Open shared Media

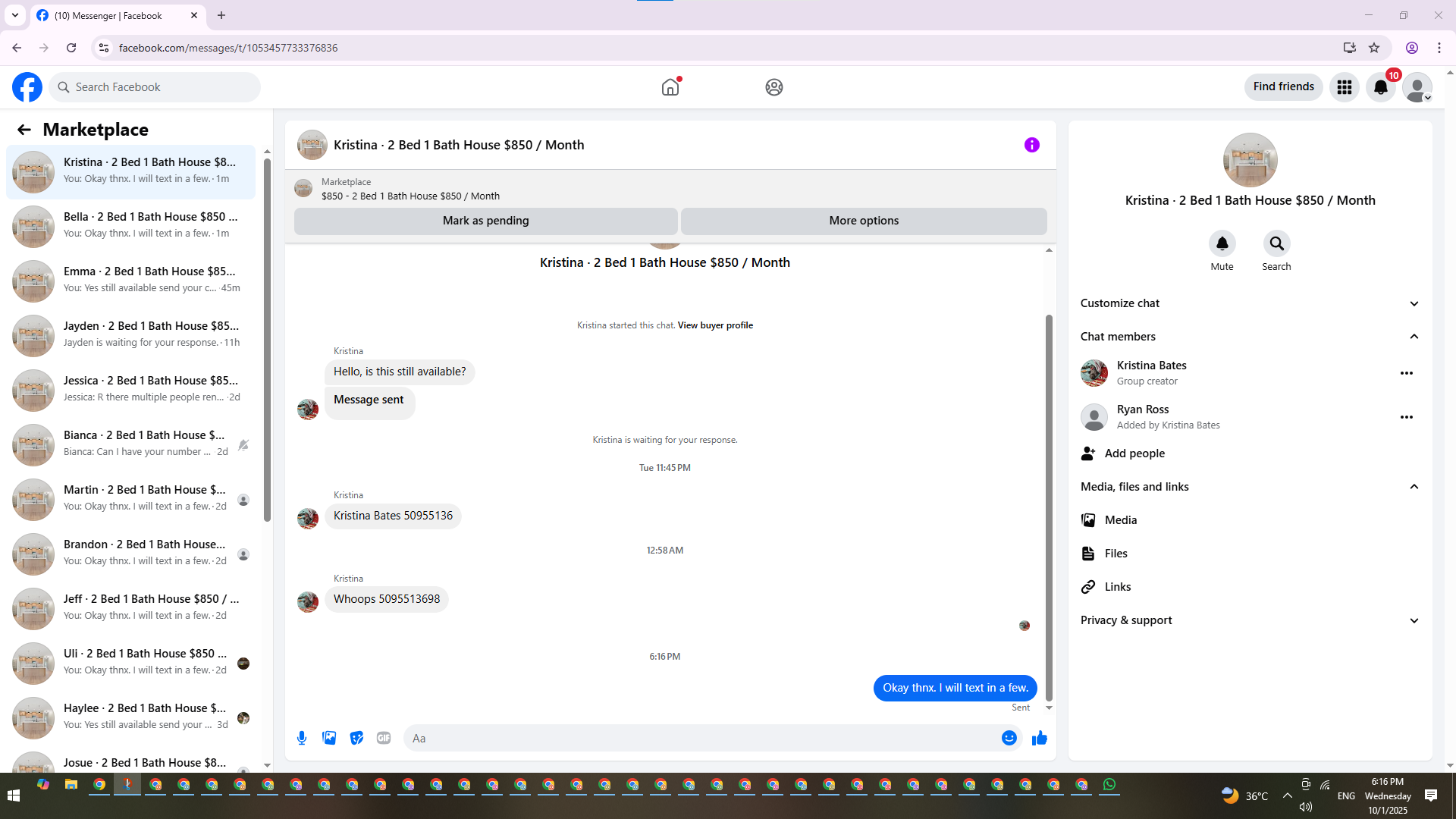click(x=1250, y=520)
